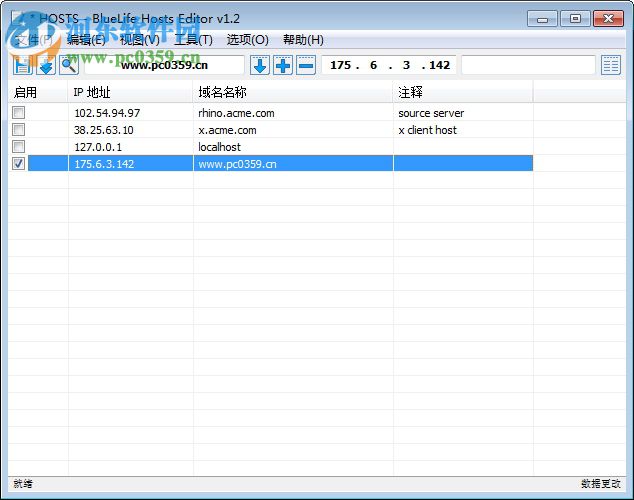Screen dimensions: 634x500
Task: Minimize the Hosts Editor window
Action: tap(542, 19)
